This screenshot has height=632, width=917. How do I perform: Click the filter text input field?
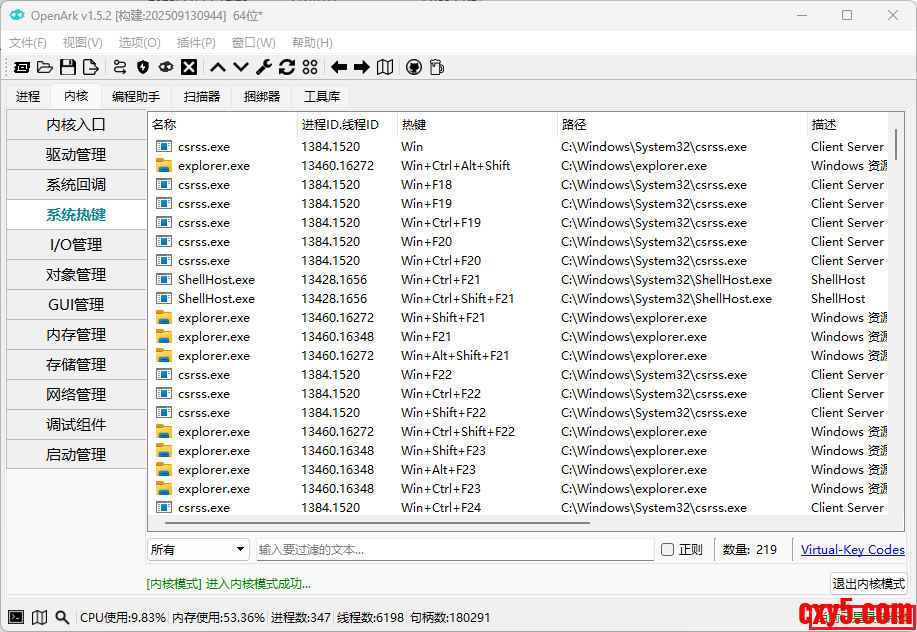454,549
